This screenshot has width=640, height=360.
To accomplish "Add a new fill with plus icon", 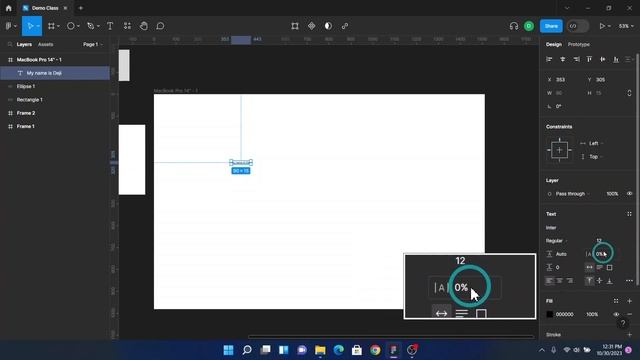I will pos(629,301).
